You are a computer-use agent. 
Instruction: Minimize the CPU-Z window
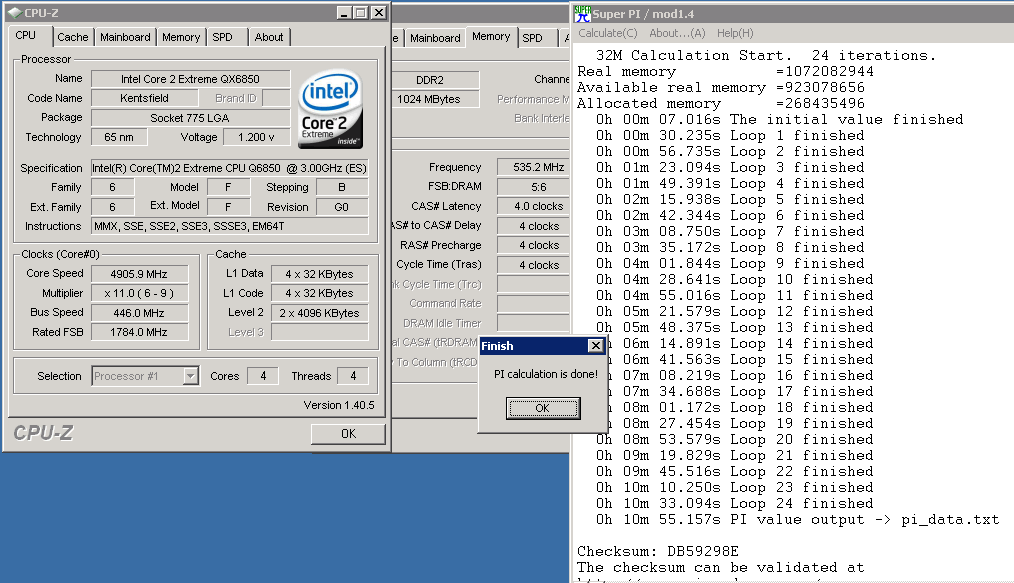pyautogui.click(x=344, y=12)
